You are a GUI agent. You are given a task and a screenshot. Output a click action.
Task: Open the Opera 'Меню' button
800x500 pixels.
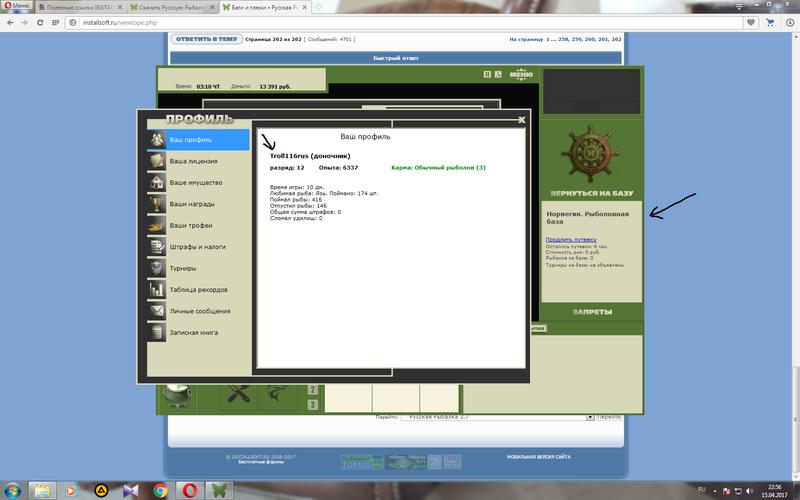pyautogui.click(x=17, y=6)
